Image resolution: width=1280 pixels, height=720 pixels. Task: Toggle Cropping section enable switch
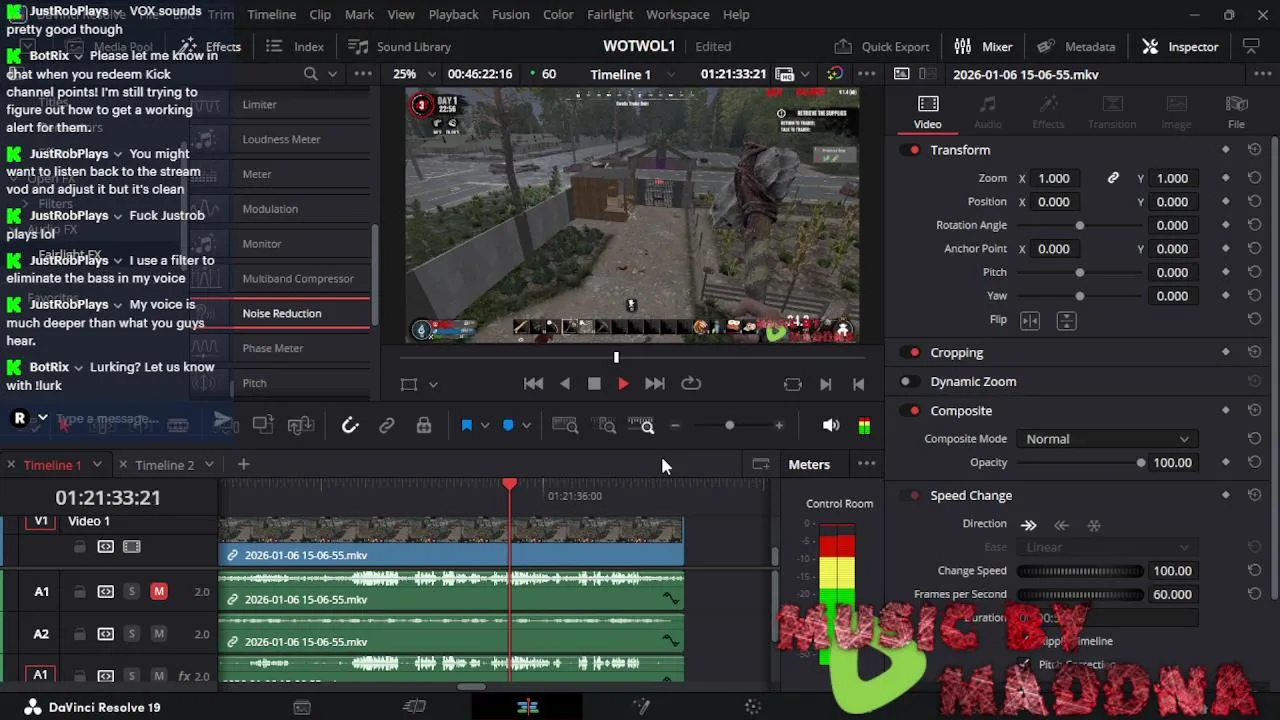point(910,352)
